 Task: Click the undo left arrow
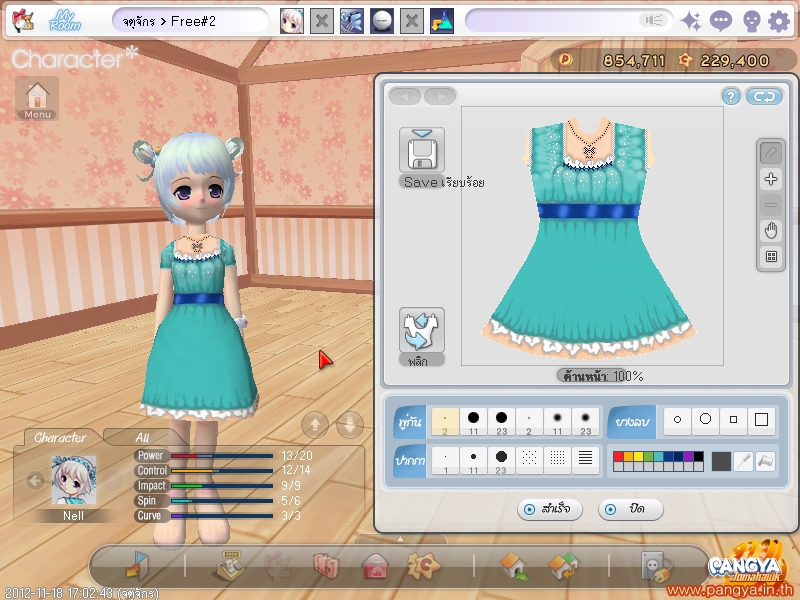point(405,96)
